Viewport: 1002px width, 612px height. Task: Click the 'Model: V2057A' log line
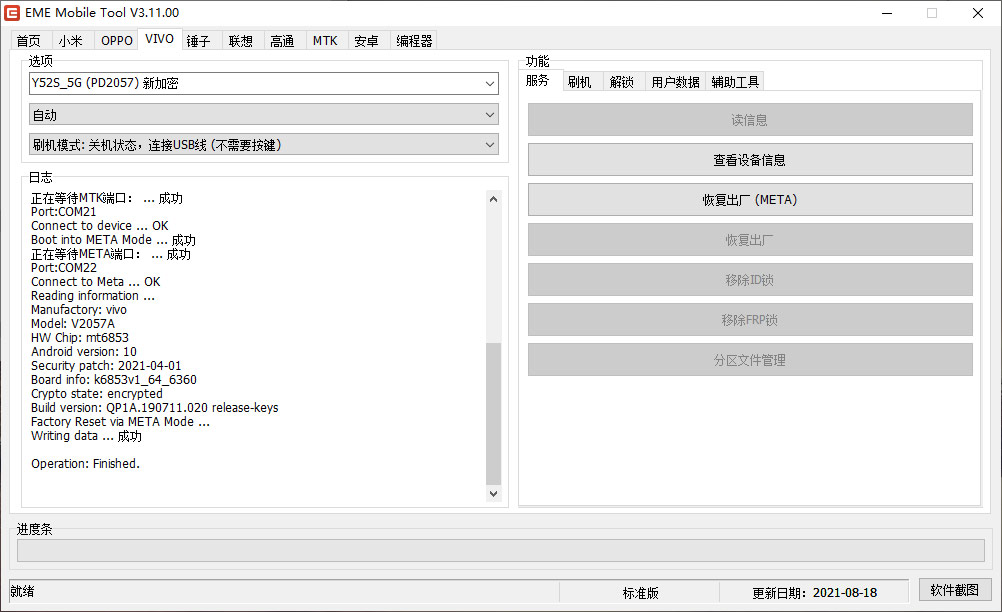(73, 324)
